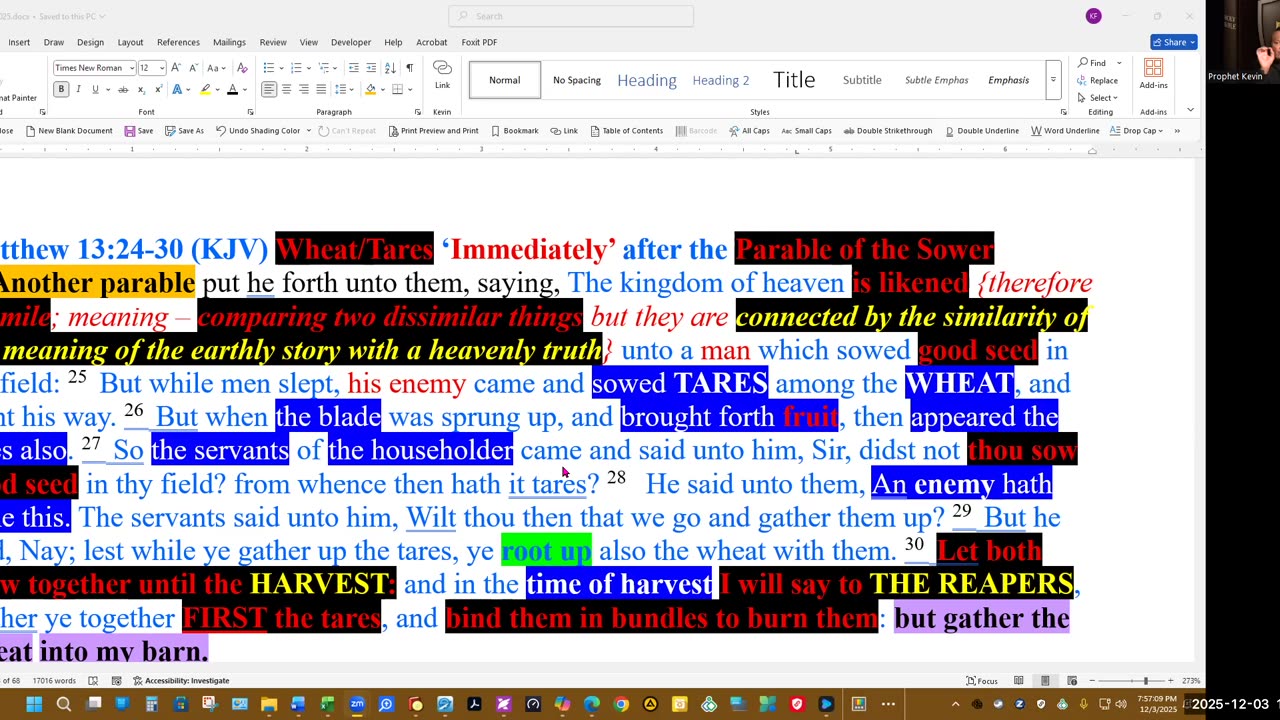Click Save As in the quick toolbar

[x=184, y=131]
